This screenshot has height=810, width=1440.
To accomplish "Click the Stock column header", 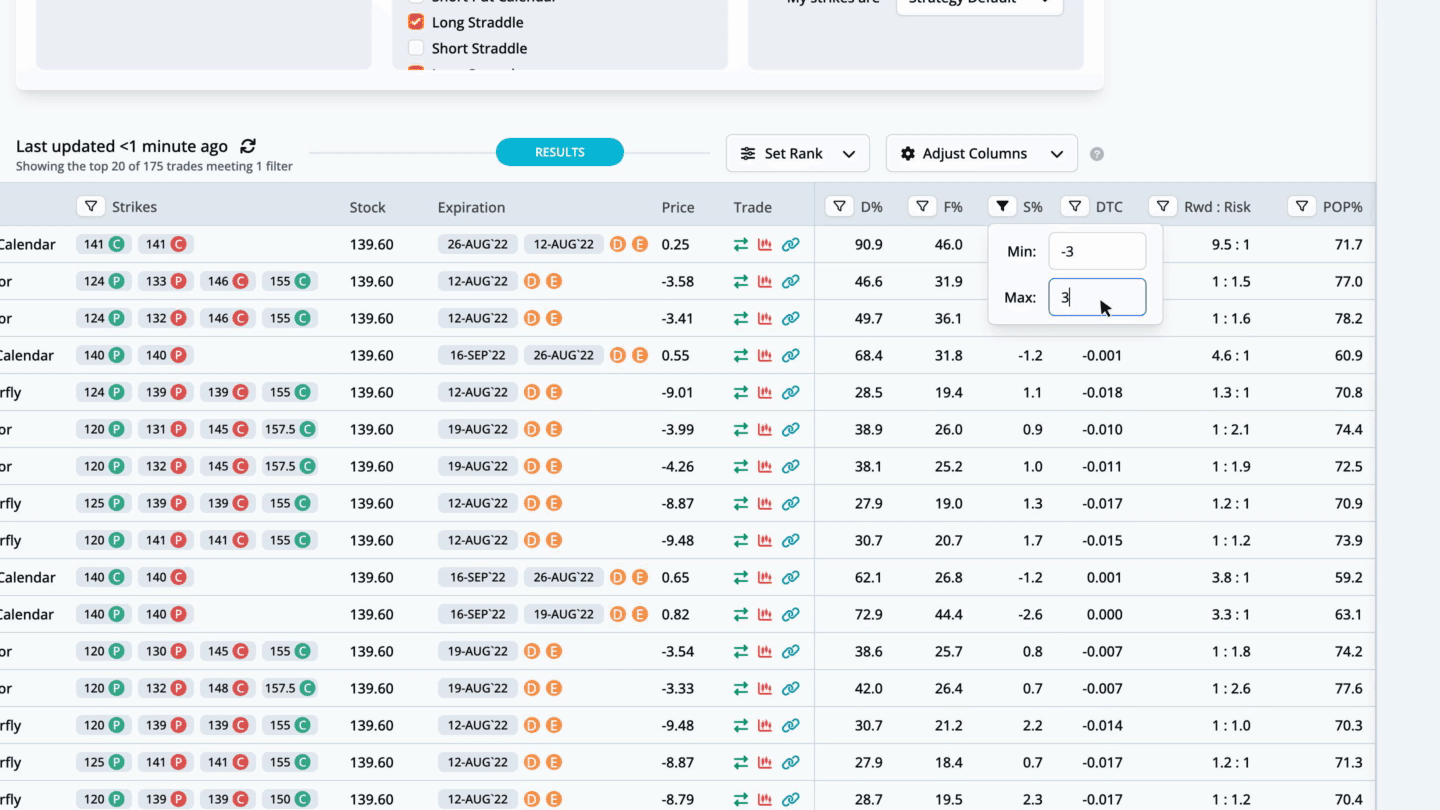I will point(367,207).
